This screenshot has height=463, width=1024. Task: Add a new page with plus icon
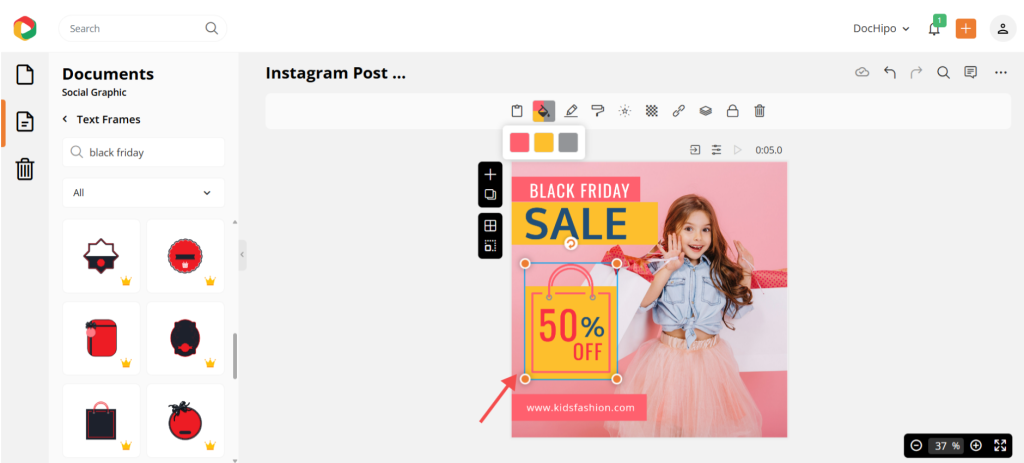click(490, 175)
